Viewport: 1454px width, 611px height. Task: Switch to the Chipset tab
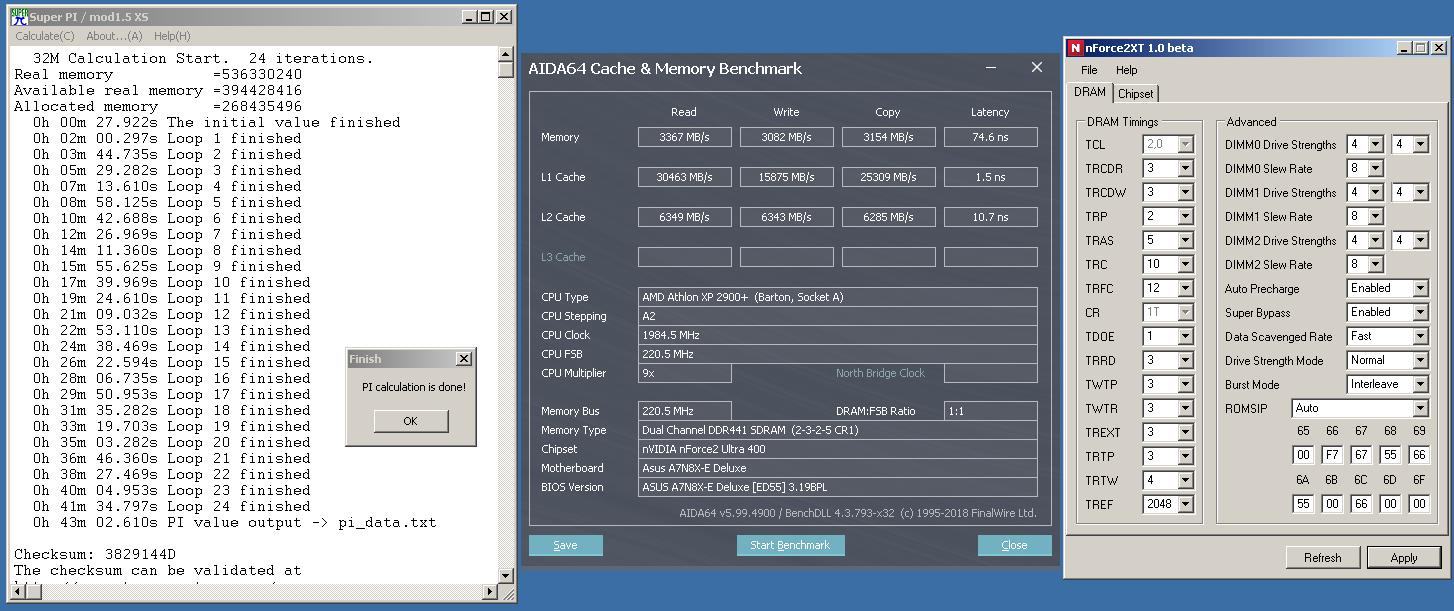(1135, 93)
